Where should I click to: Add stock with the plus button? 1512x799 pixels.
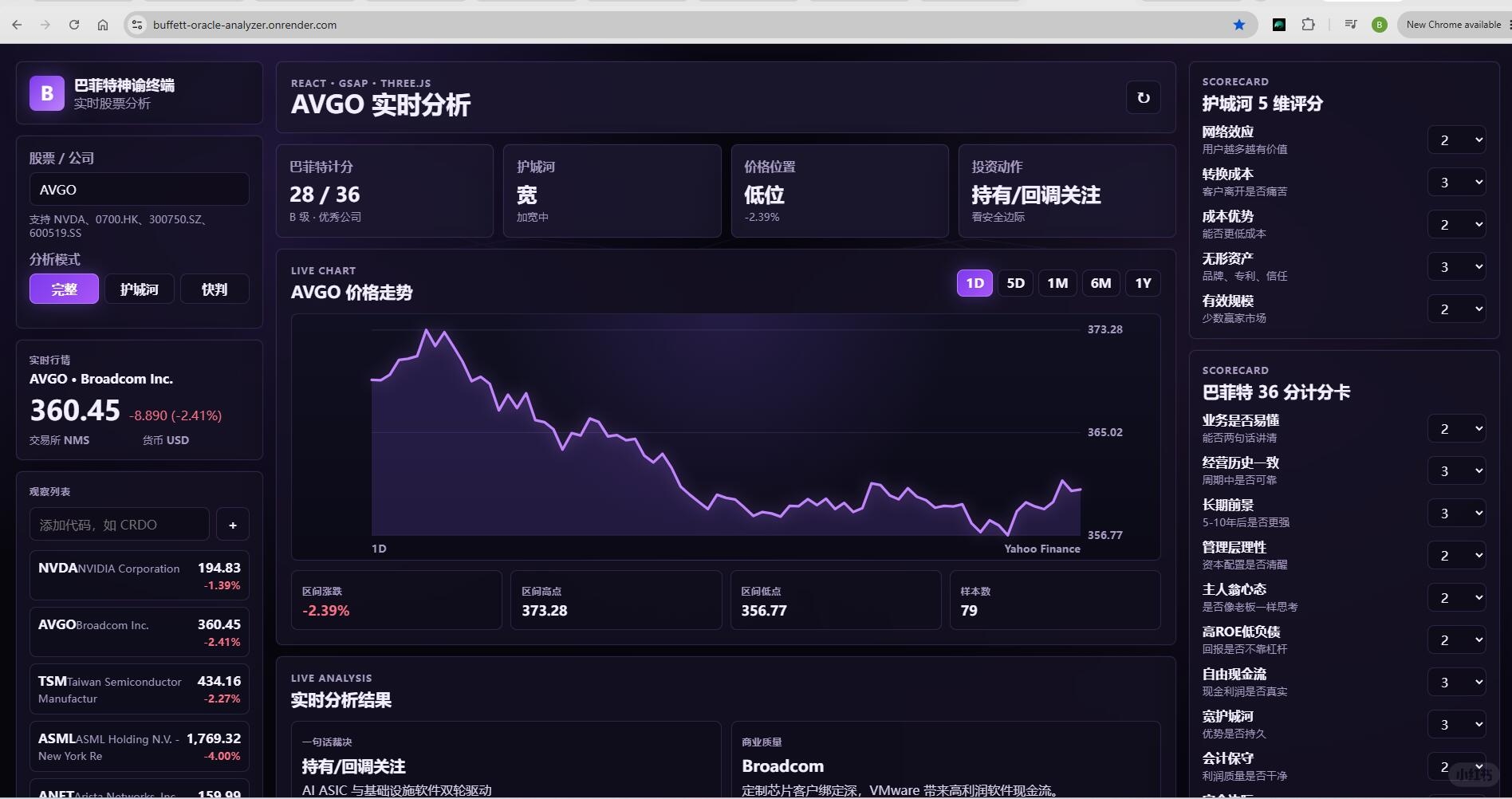click(233, 525)
